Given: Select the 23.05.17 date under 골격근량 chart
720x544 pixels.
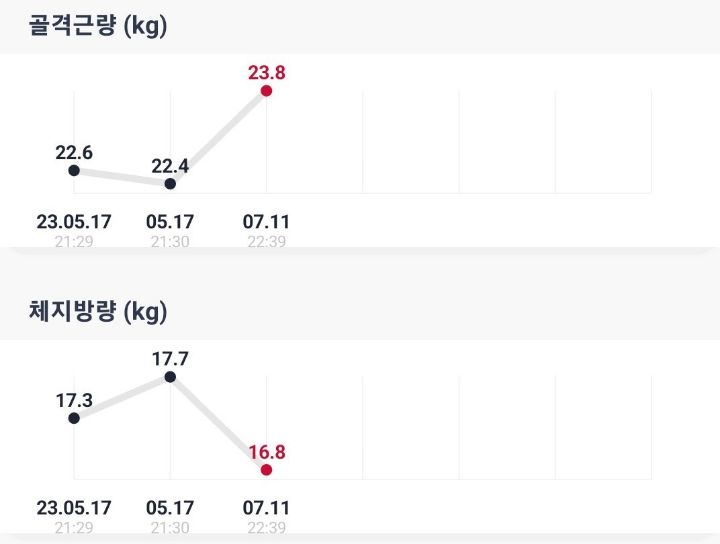Looking at the screenshot, I should point(74,222).
